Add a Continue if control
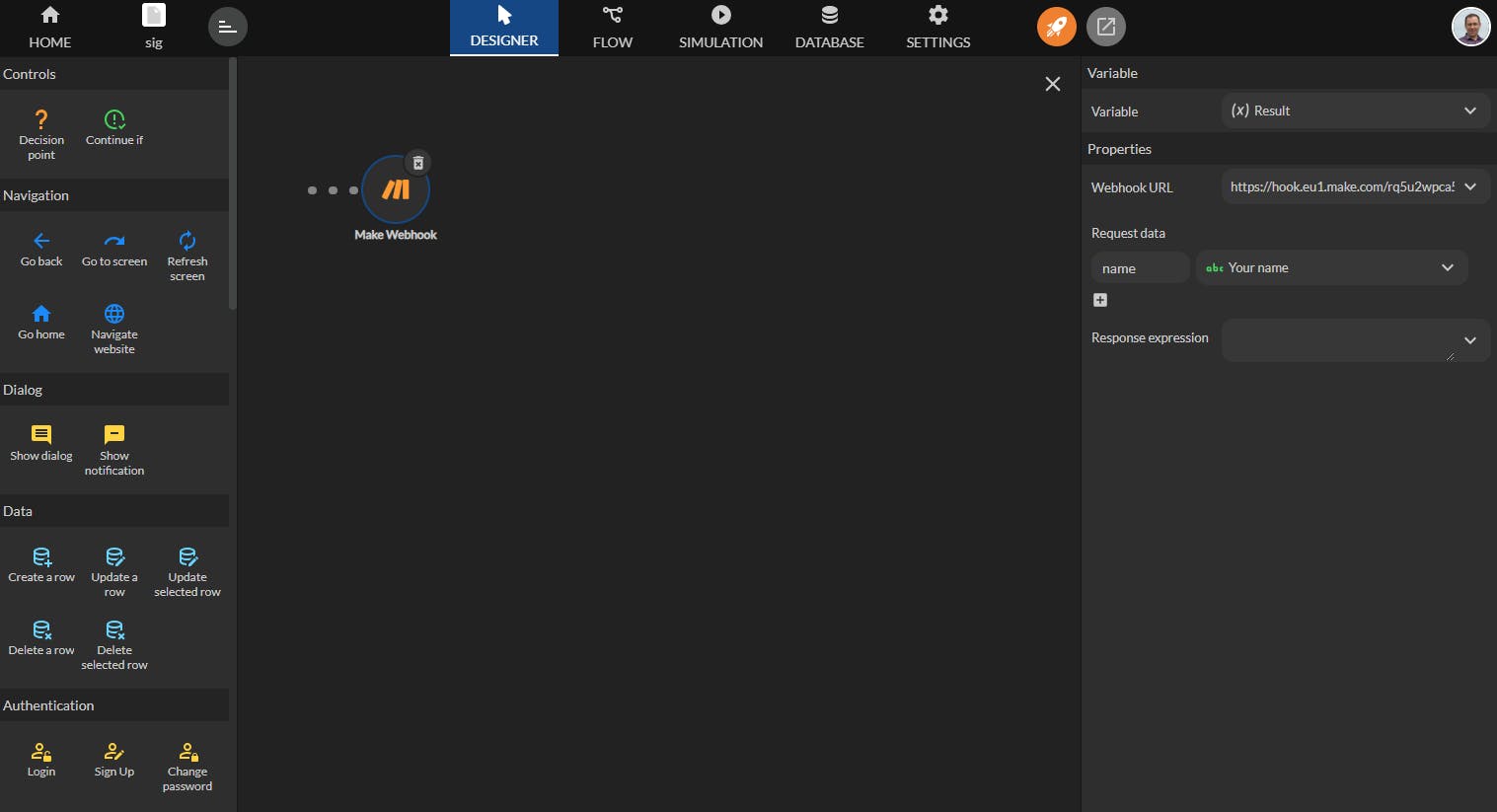This screenshot has height=812, width=1497. 114,128
